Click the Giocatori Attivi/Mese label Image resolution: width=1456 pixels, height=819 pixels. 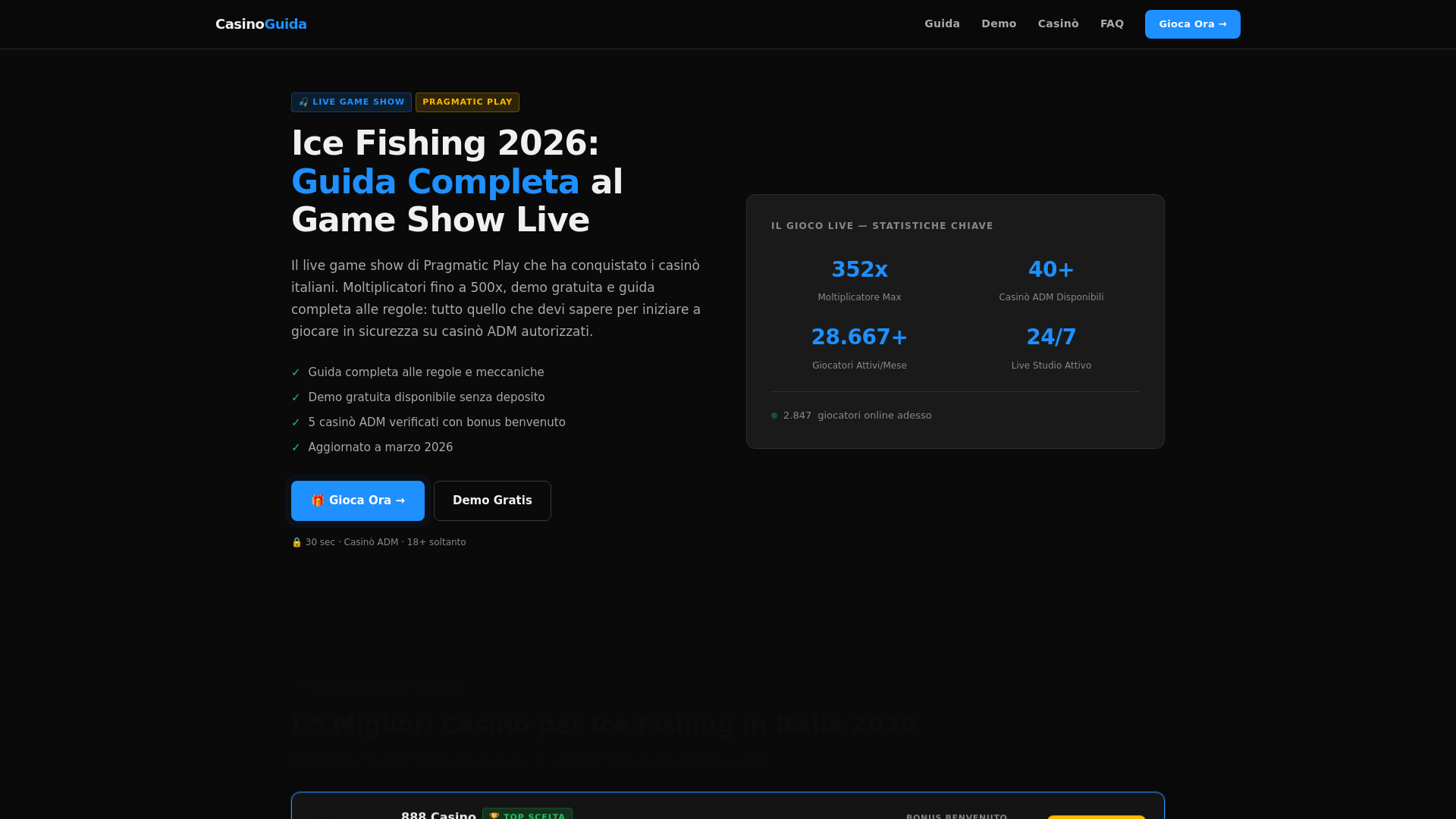click(x=859, y=366)
